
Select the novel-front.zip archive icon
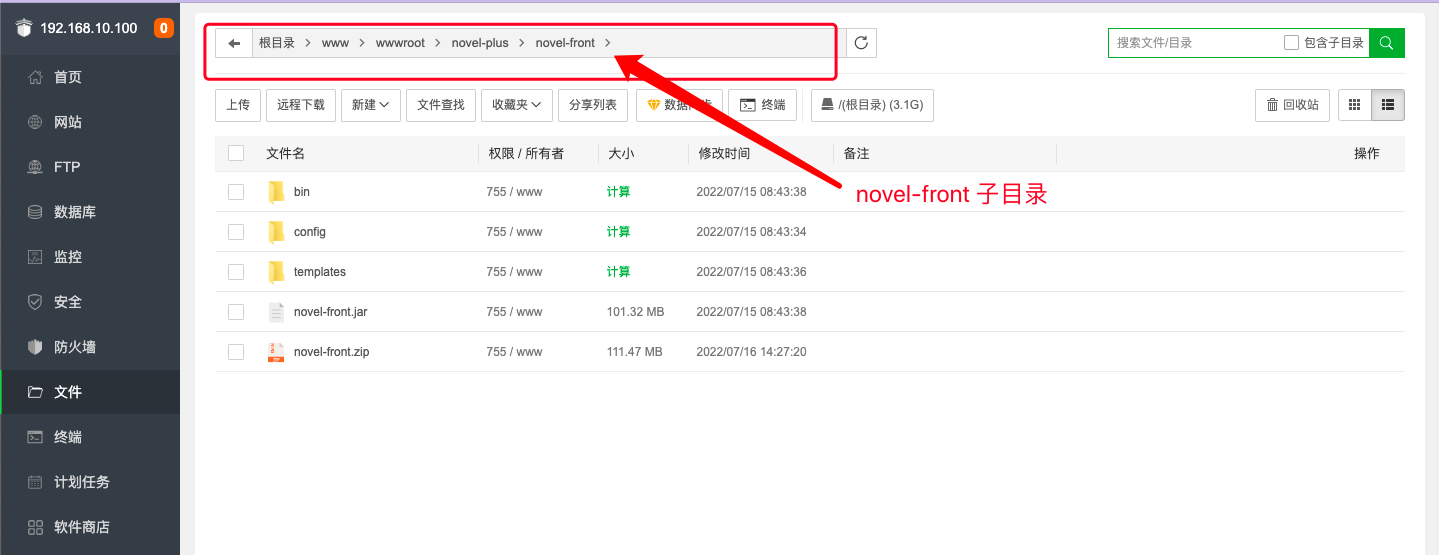(x=276, y=352)
